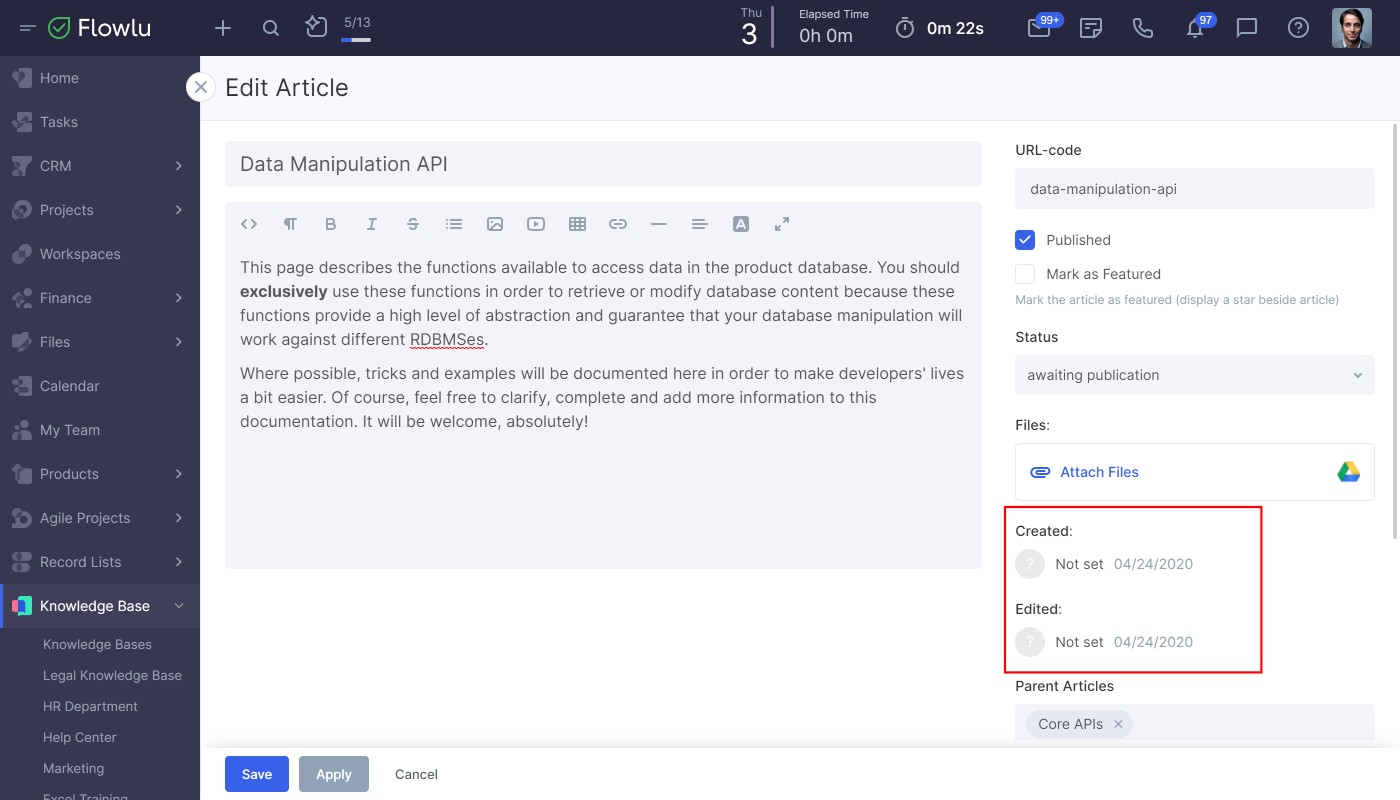Check Mark as Featured
The height and width of the screenshot is (800, 1400).
(1025, 274)
